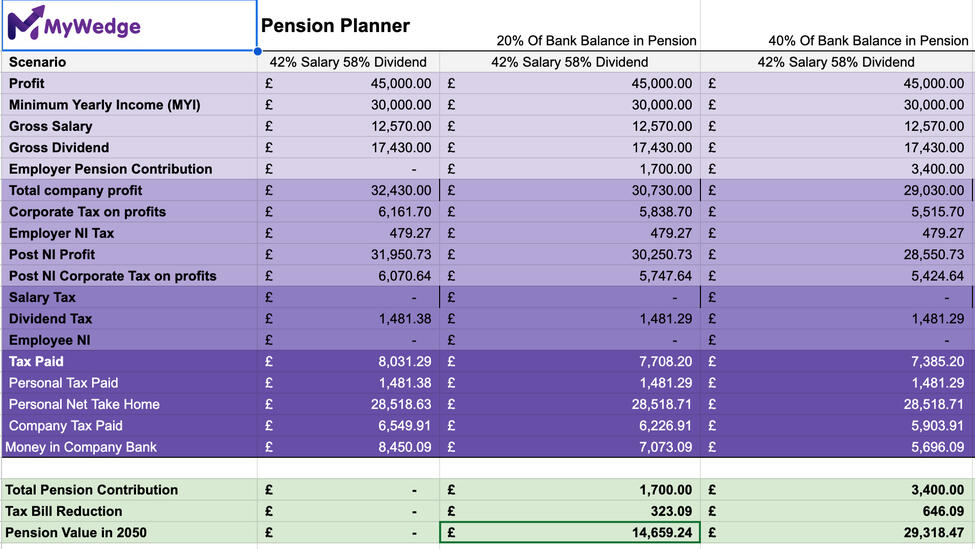Select the Scenario row label cell
This screenshot has width=975, height=549.
coord(38,62)
